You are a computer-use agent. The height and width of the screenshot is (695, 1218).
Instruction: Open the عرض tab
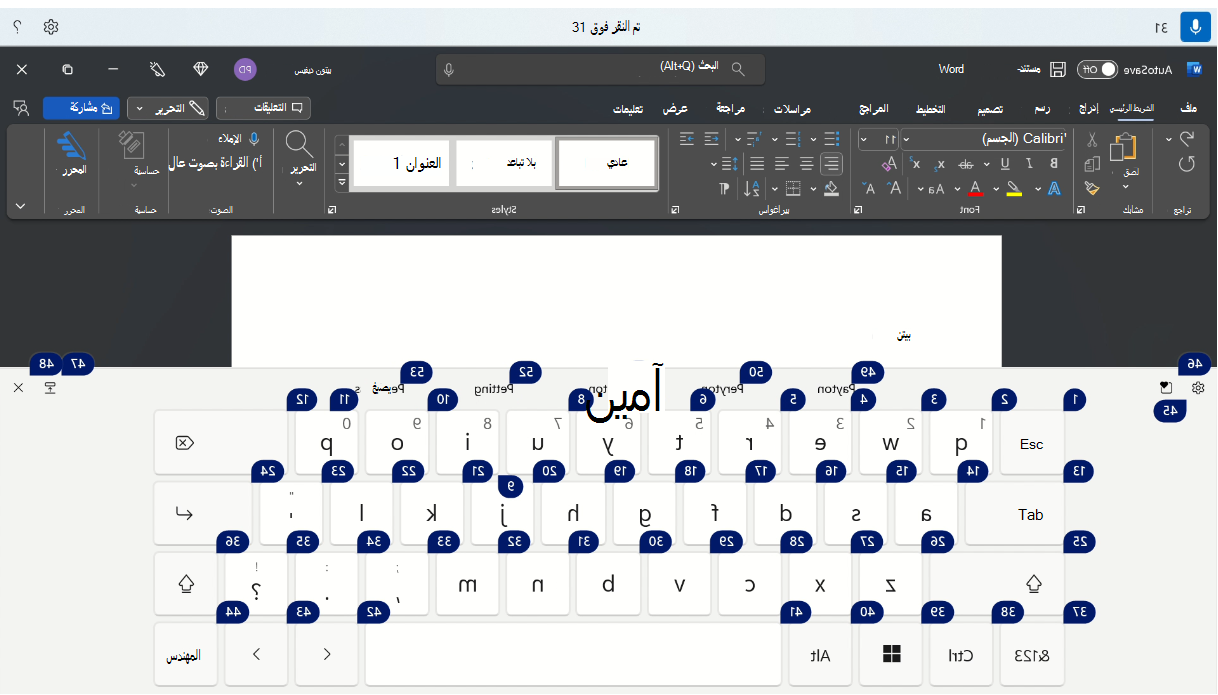point(677,107)
